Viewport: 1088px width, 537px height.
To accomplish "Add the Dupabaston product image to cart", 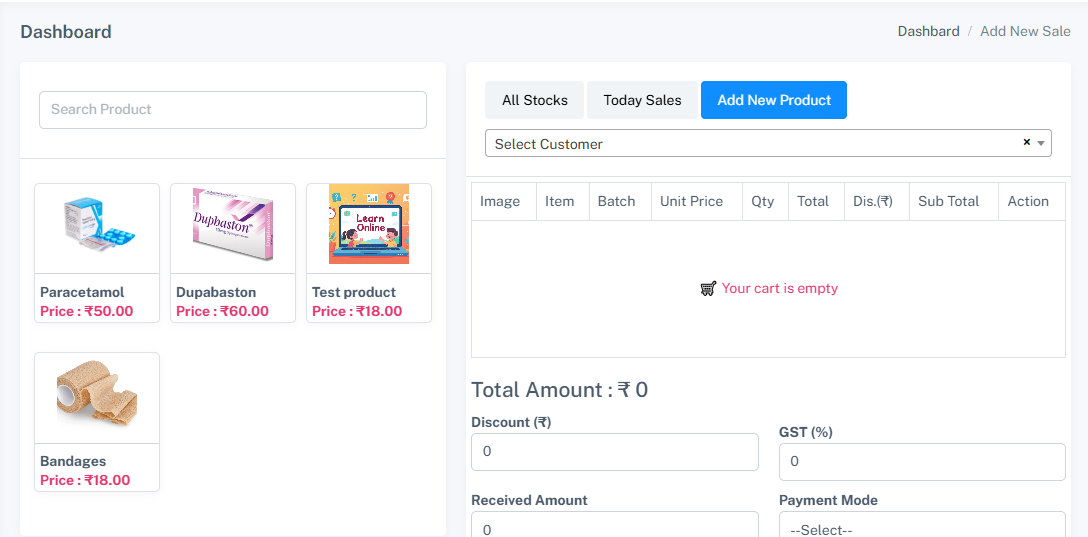I will pyautogui.click(x=233, y=228).
